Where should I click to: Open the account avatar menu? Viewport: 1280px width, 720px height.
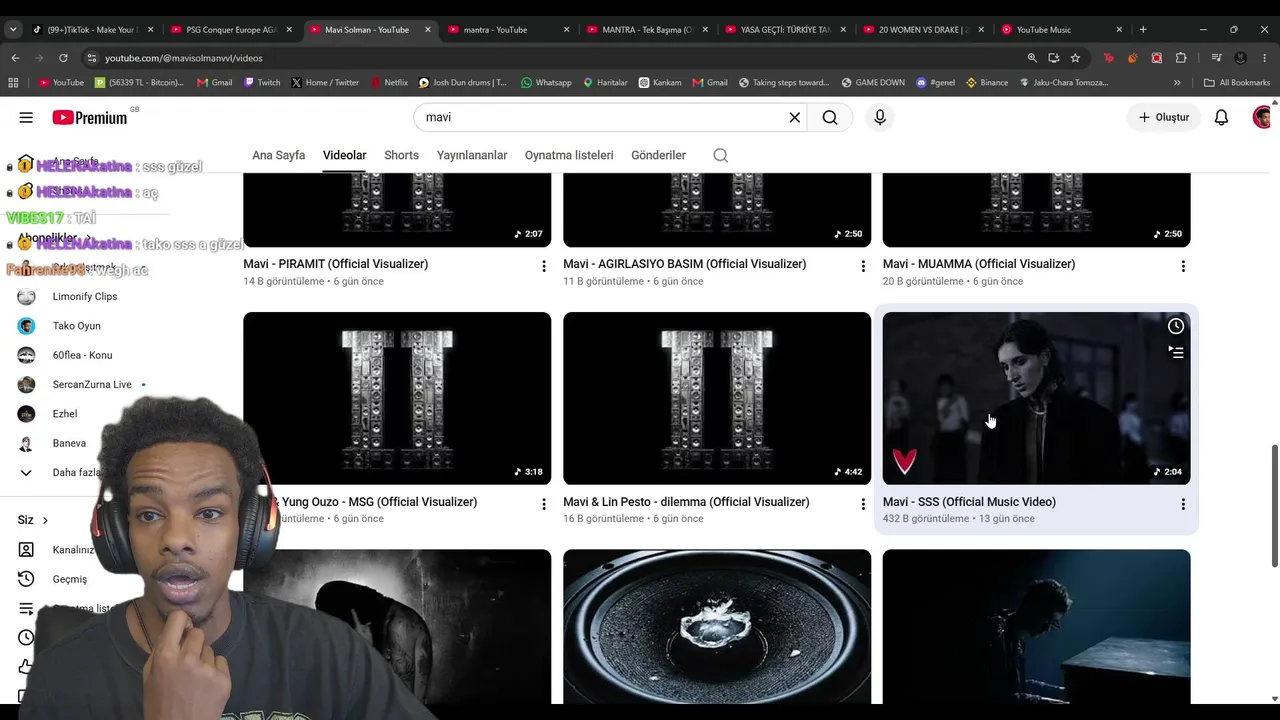(x=1262, y=117)
